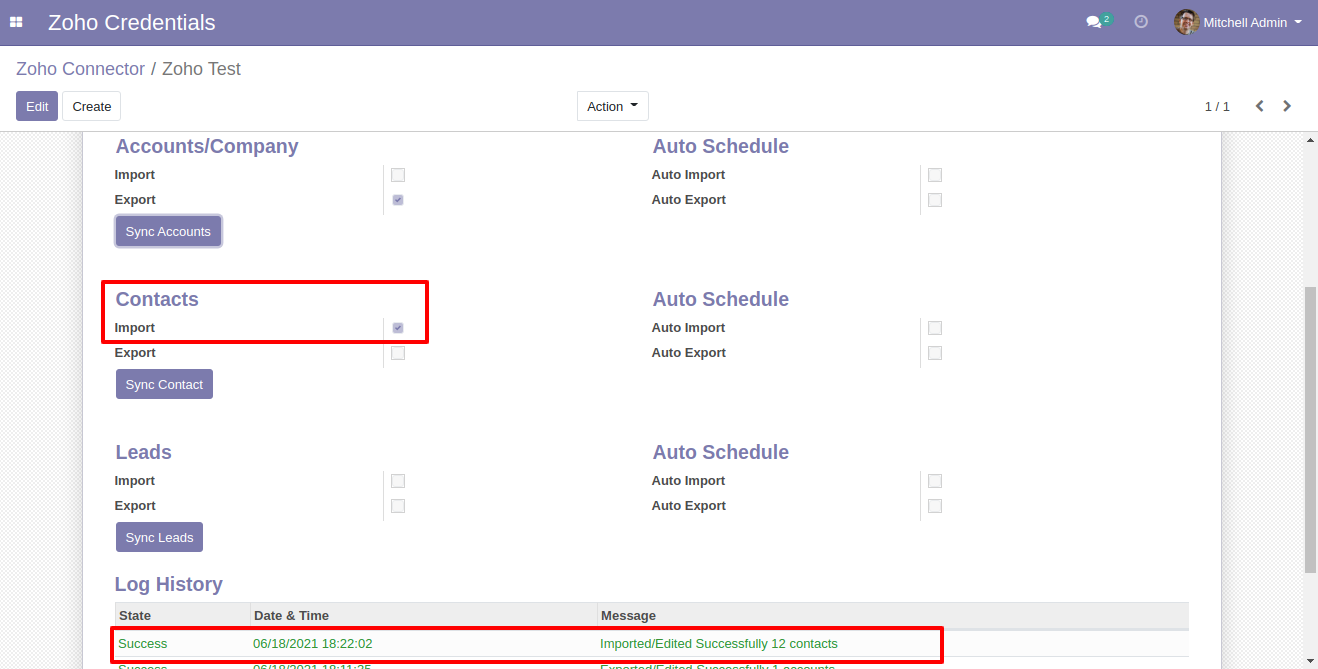1318x669 pixels.
Task: Click the Zoho Credentials app title
Action: pos(132,22)
